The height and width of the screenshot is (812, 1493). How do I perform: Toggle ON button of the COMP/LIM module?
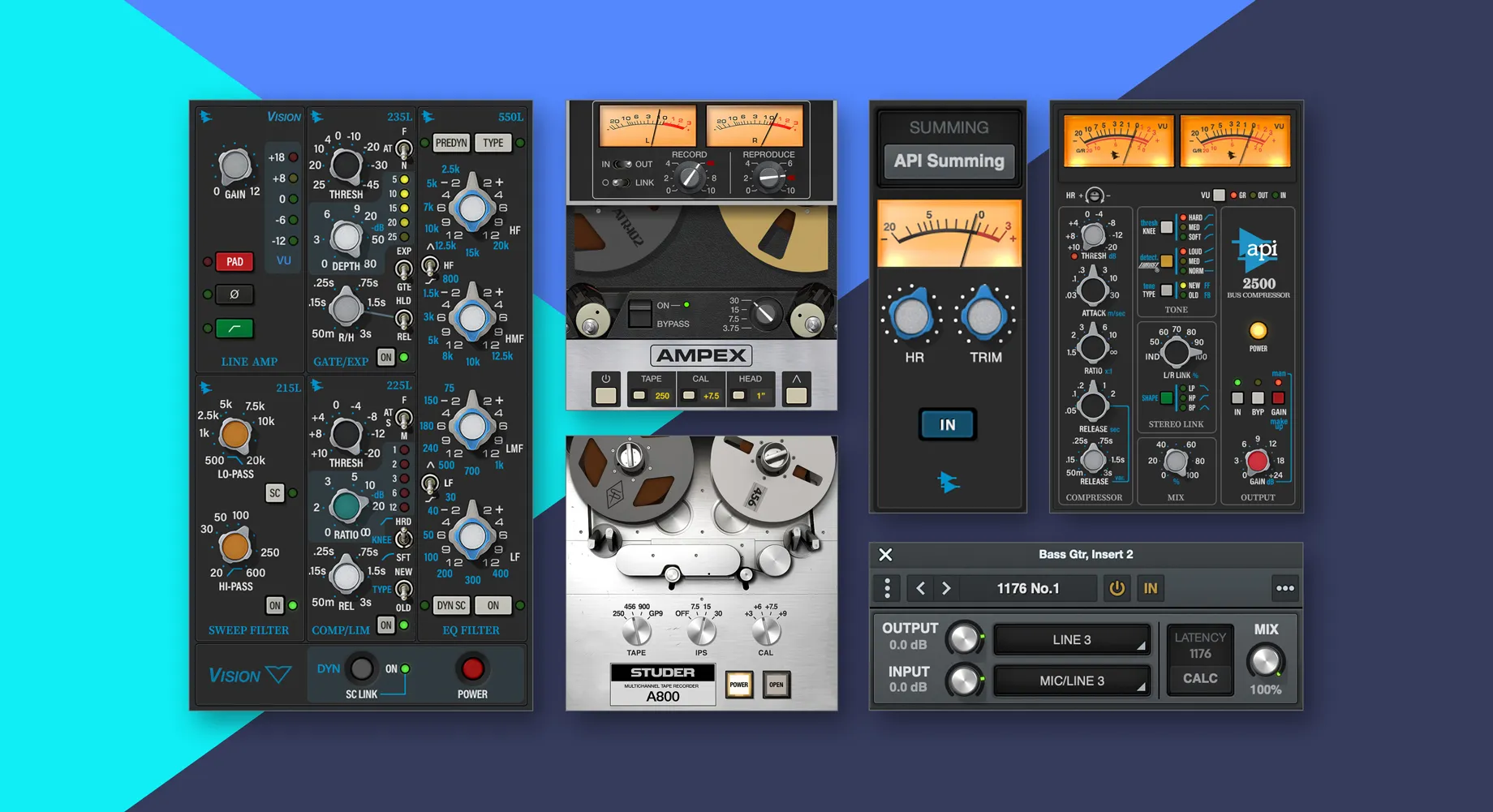pos(386,625)
